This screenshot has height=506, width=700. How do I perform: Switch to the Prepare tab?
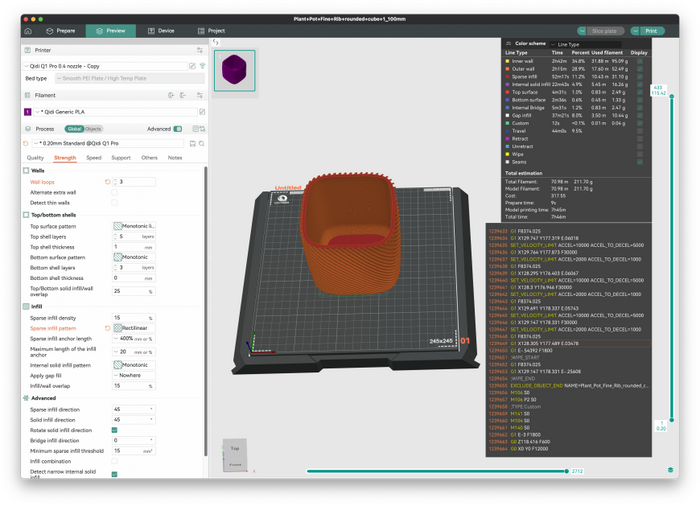pyautogui.click(x=60, y=31)
